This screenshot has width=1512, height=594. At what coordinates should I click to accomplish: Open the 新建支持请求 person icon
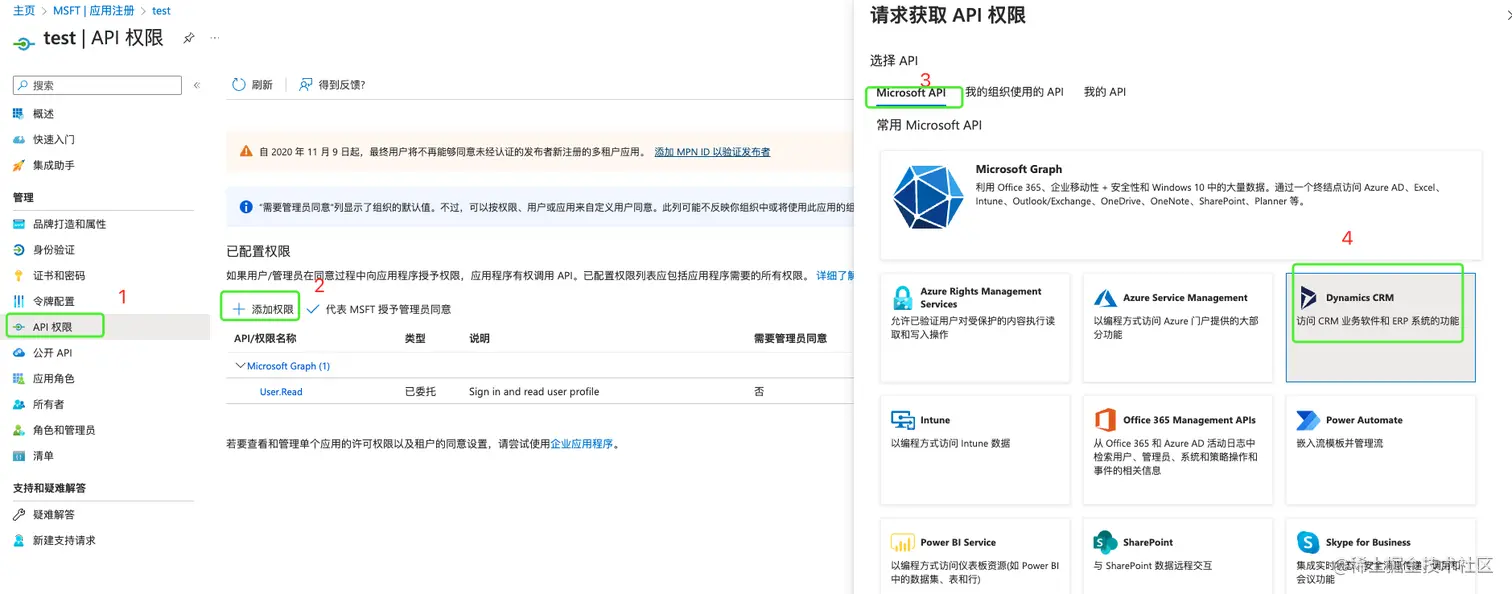18,540
